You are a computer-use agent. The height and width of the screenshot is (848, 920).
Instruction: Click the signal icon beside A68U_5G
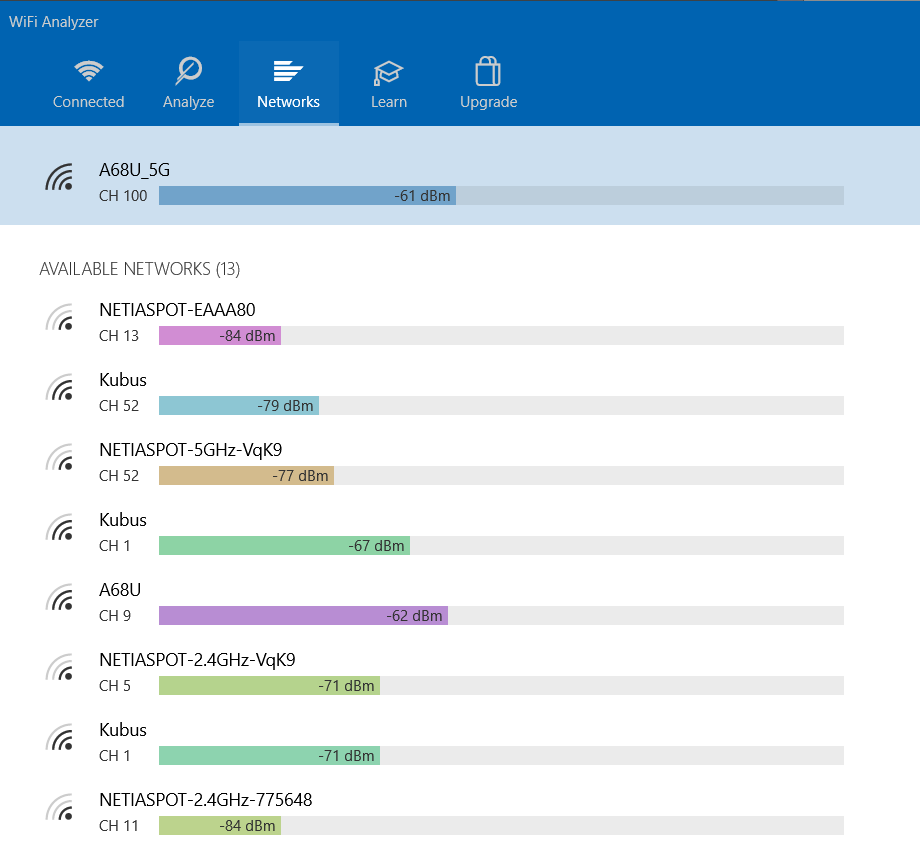click(x=60, y=178)
